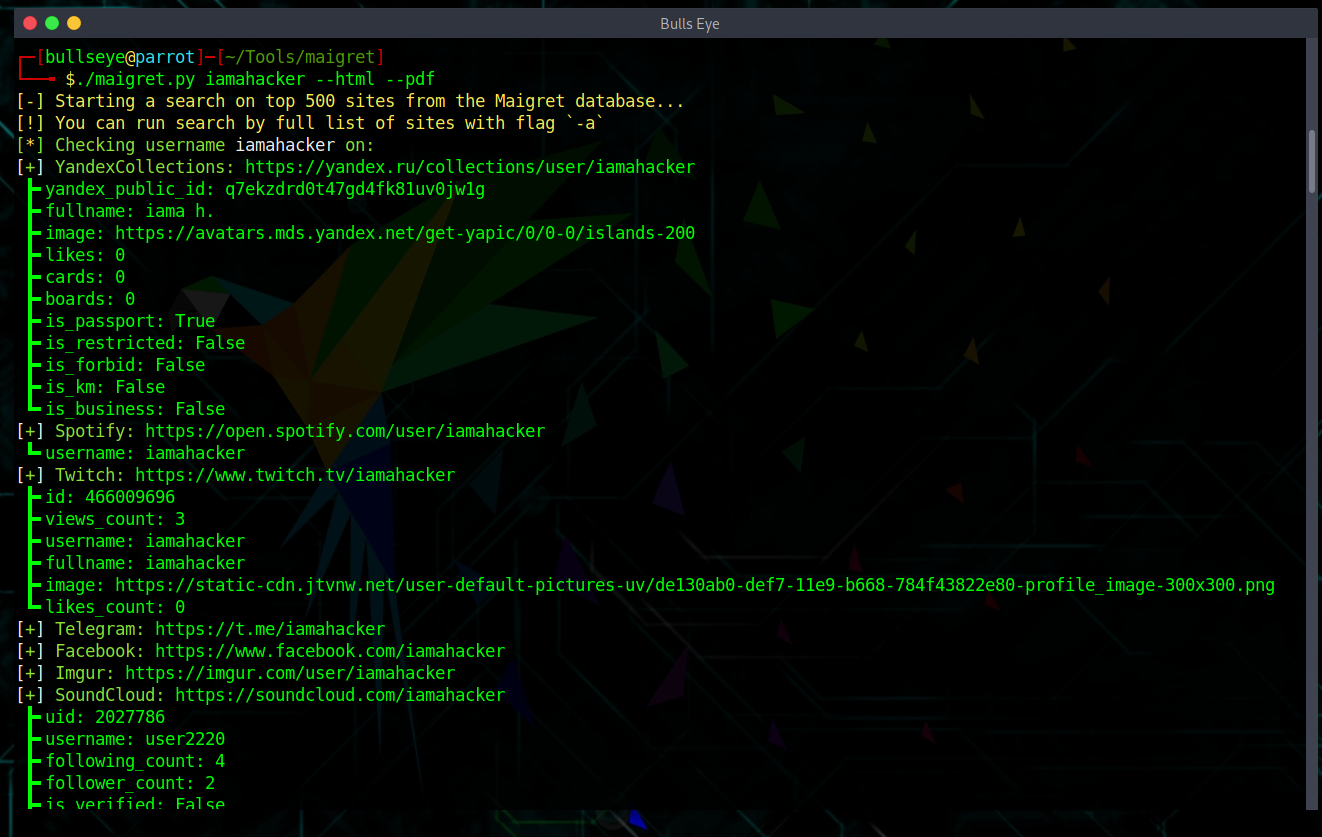This screenshot has height=837, width=1322.
Task: Click the 'Starting a search on top 500 sites' line
Action: (x=350, y=101)
